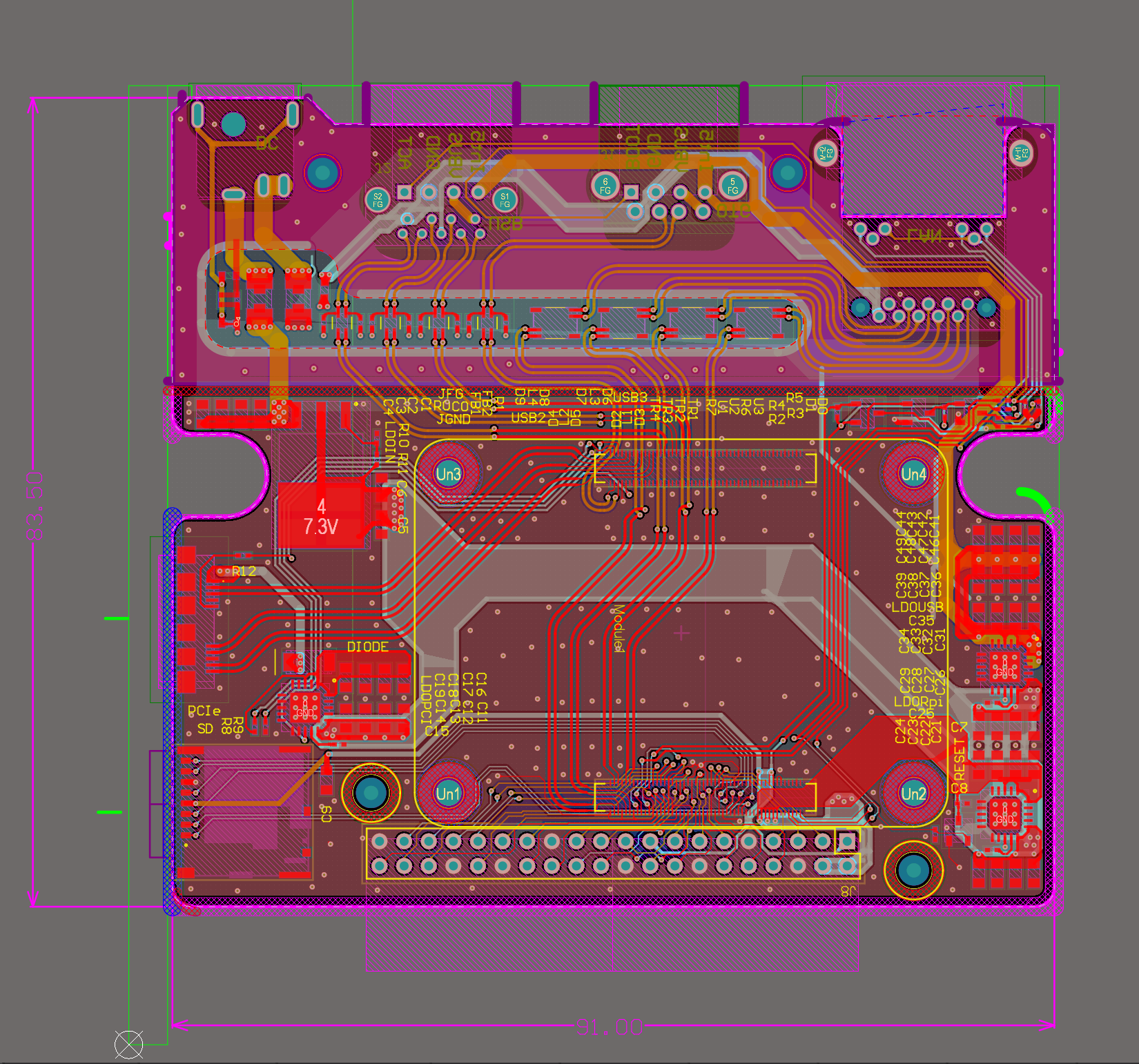Click the PCIe silkscreen label

(204, 711)
